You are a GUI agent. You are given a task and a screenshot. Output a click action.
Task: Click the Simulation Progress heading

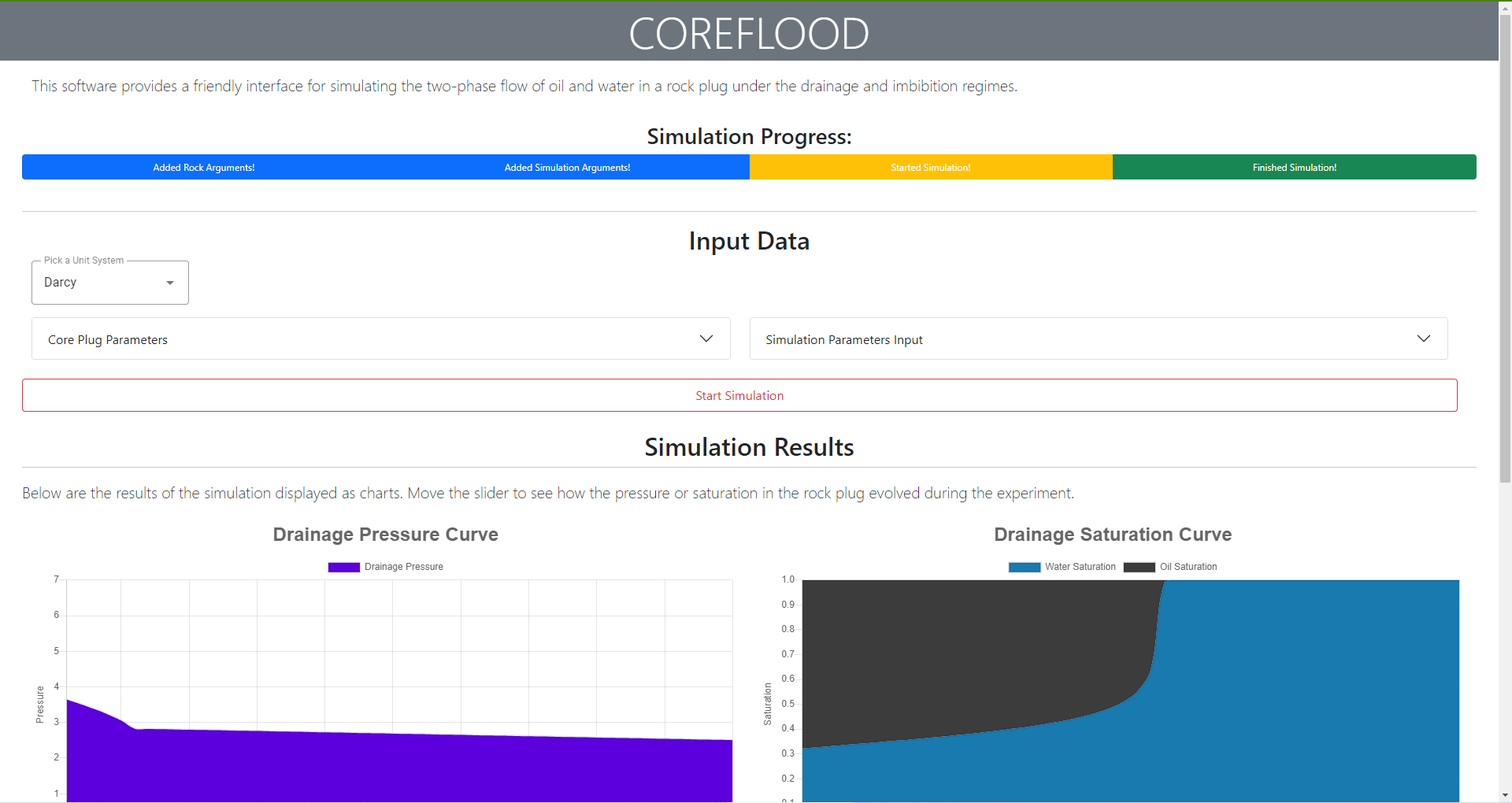(x=749, y=137)
